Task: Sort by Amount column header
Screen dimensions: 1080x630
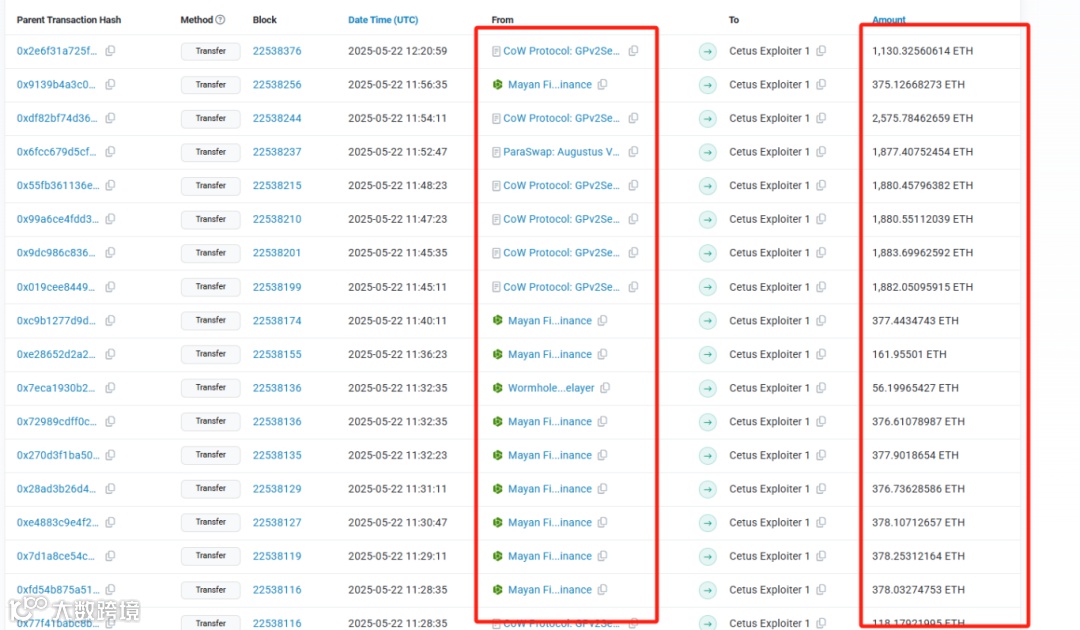Action: (889, 20)
